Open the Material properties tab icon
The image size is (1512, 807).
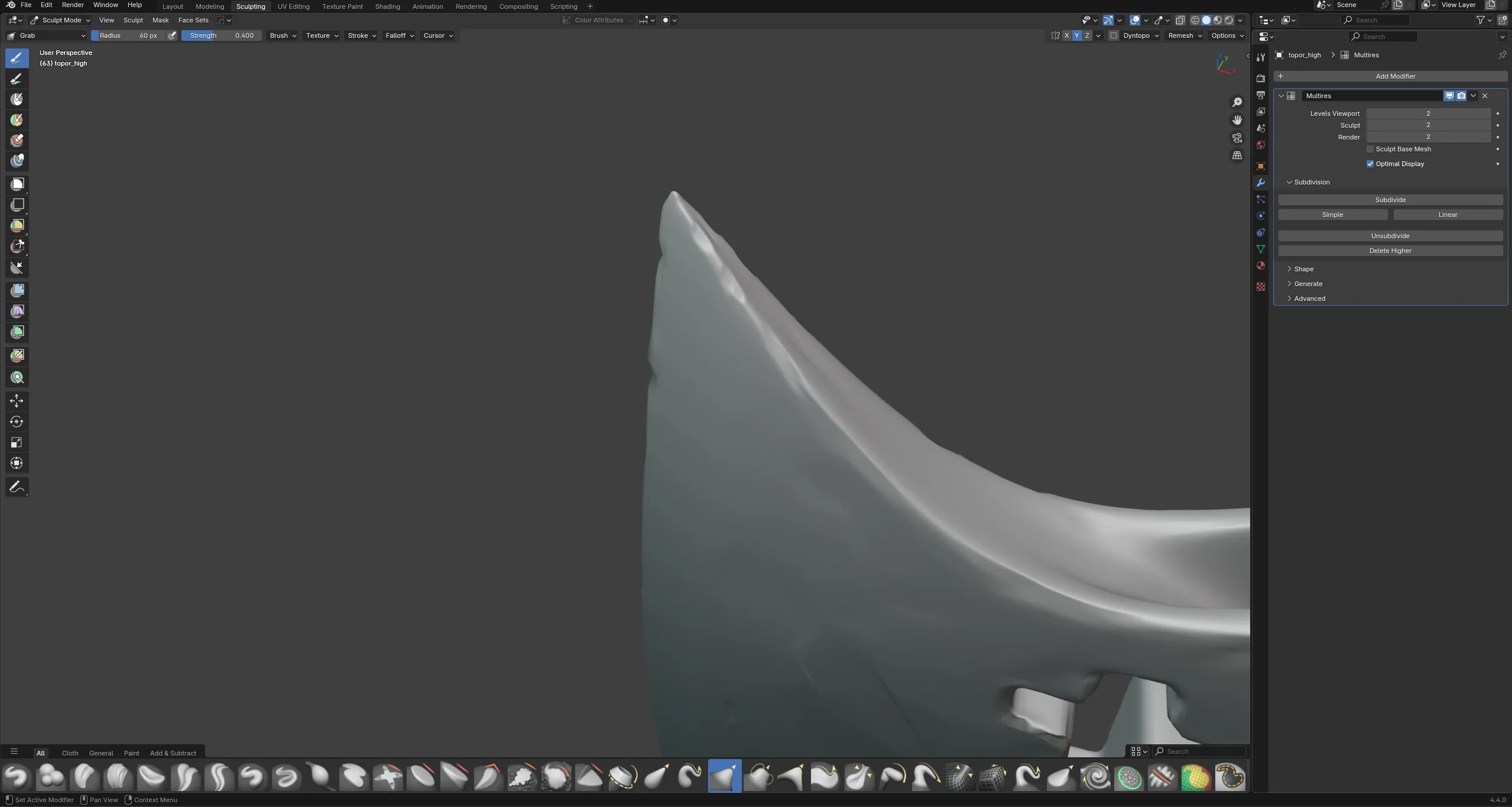coord(1260,265)
